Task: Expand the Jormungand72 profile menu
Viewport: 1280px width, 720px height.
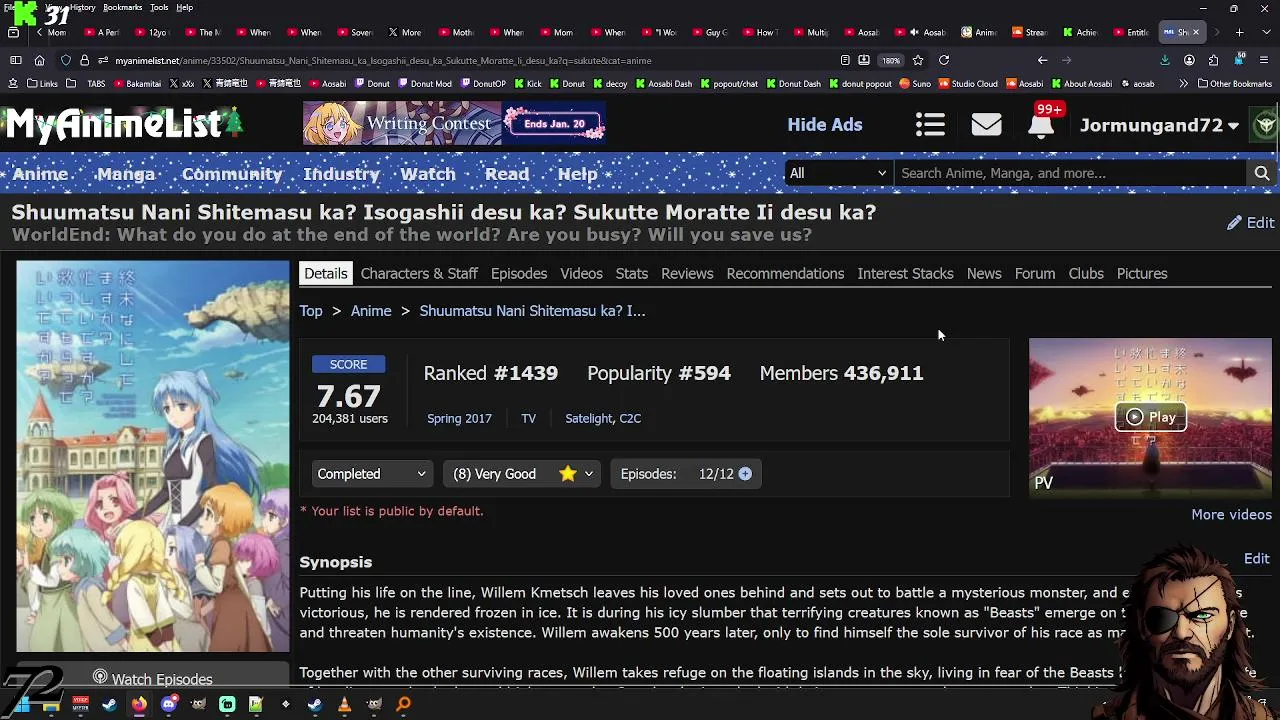Action: tap(1160, 125)
